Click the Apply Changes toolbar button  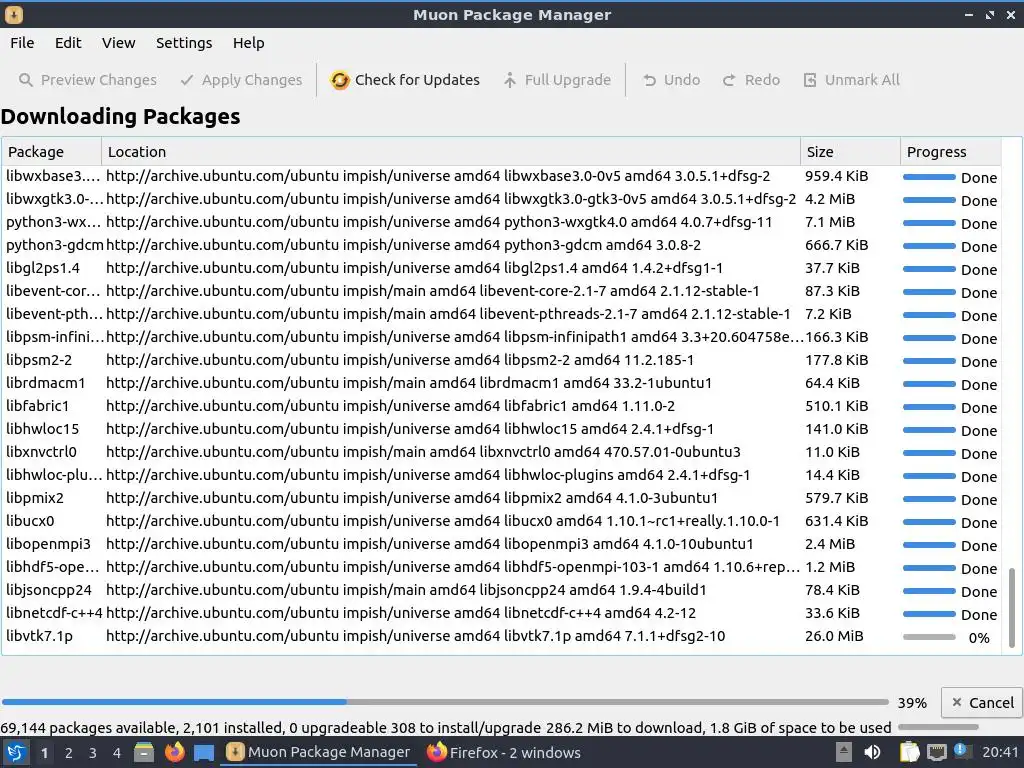242,80
